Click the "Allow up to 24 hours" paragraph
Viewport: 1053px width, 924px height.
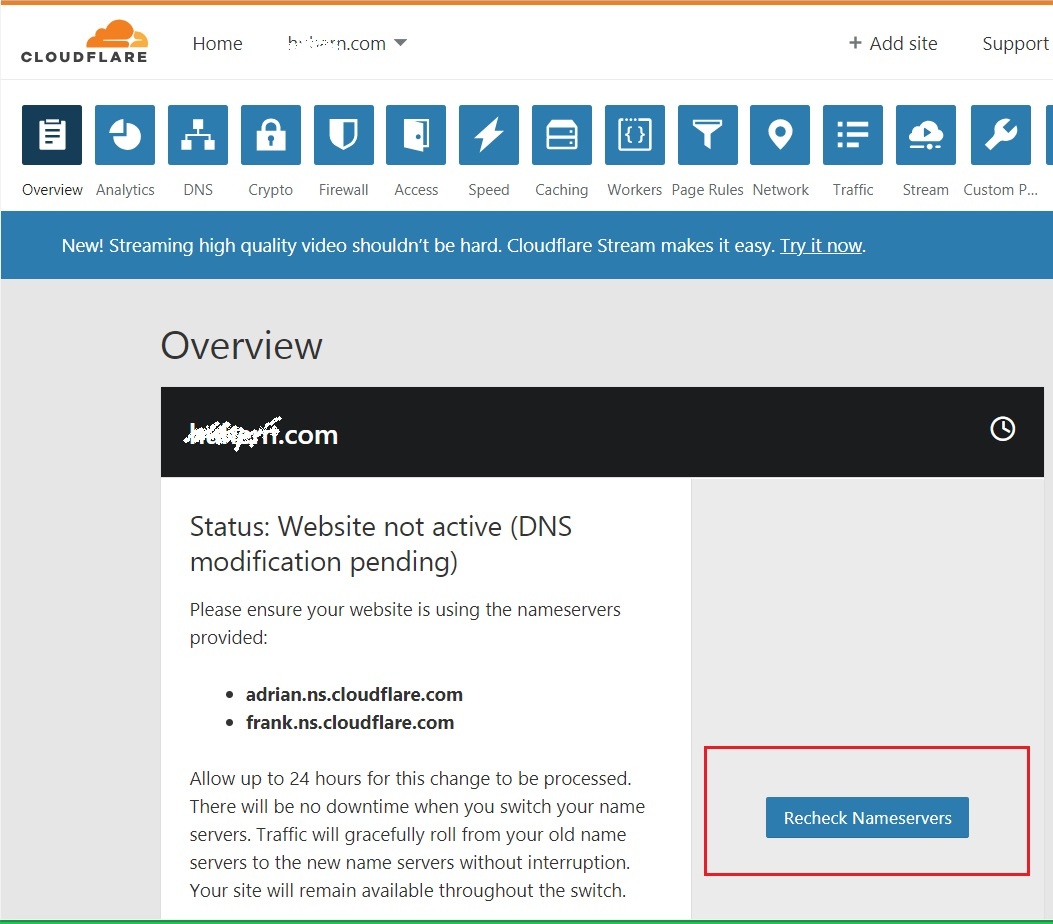pos(417,835)
